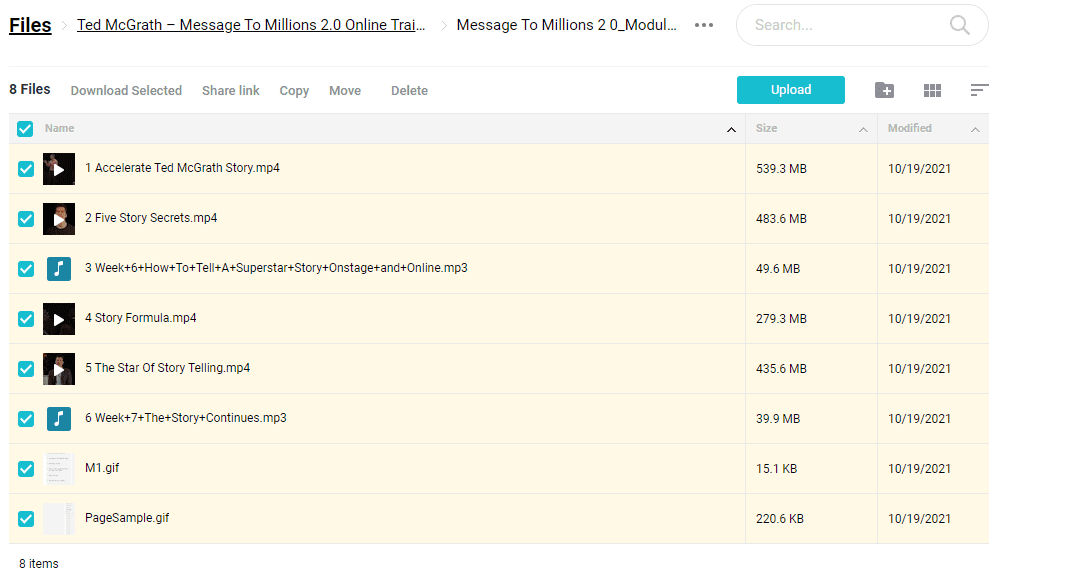Sort by Size column arrow
1081x580 pixels.
pos(863,130)
